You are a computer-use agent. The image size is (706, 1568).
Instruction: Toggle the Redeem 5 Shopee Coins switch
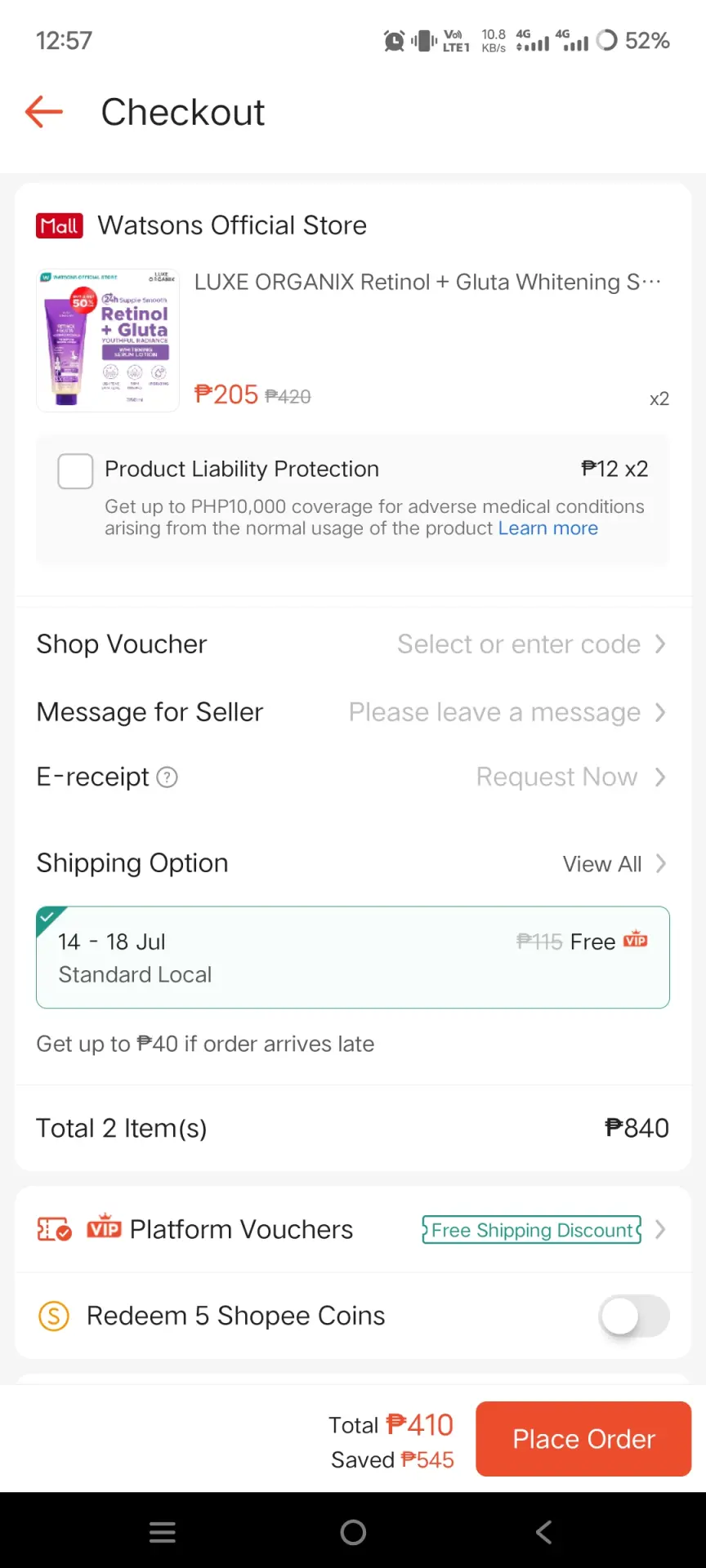pyautogui.click(x=634, y=1316)
